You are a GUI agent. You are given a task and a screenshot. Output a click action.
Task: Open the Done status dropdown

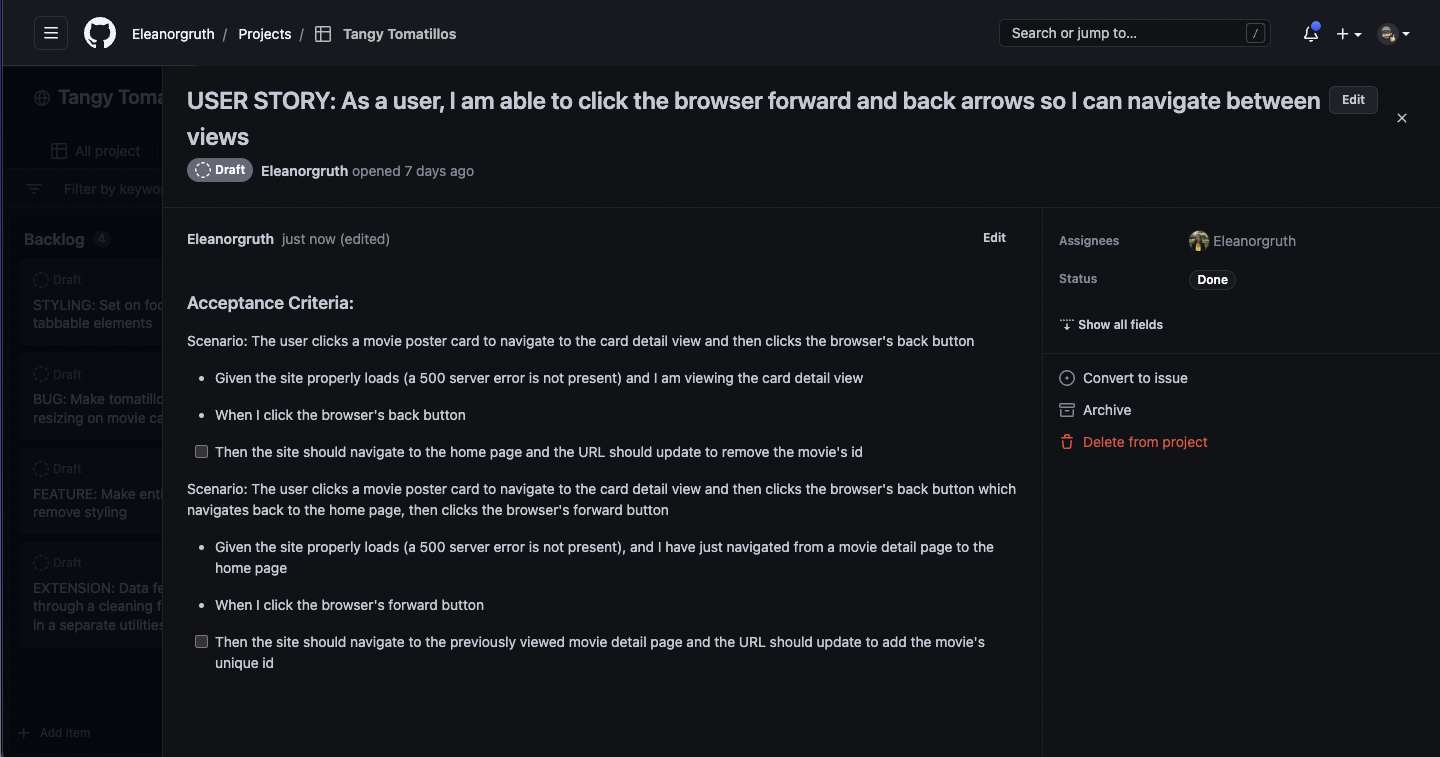coord(1212,280)
